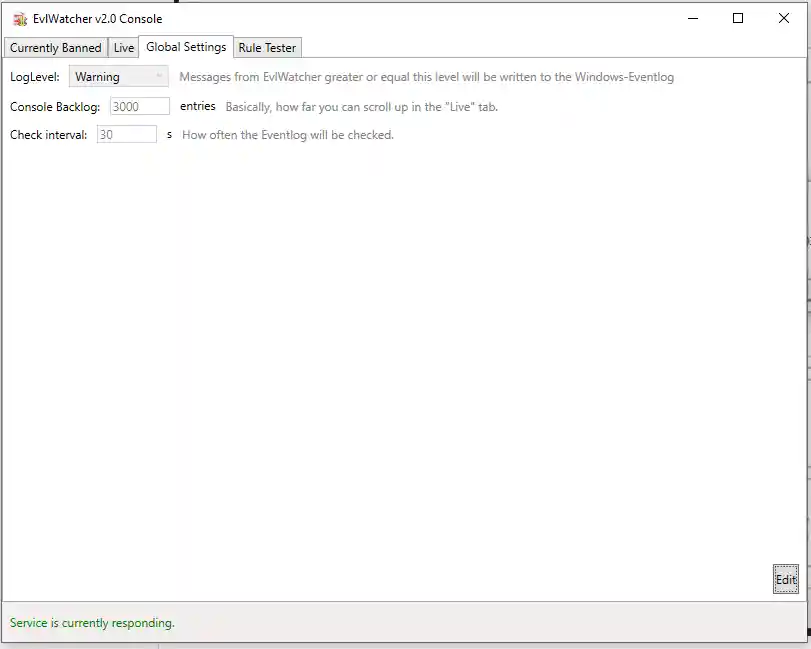The image size is (811, 649).
Task: Click the 'Console Backlog:' label
Action: tap(55, 107)
